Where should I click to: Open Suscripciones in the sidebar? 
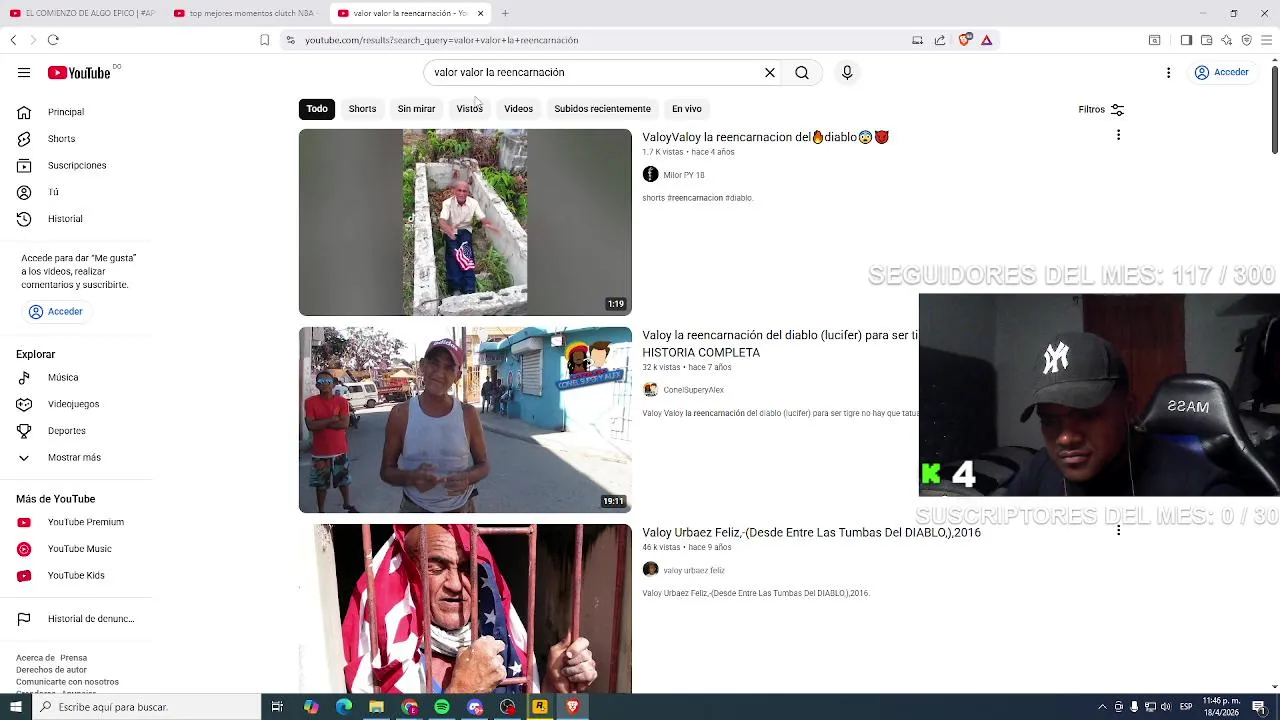pyautogui.click(x=76, y=165)
